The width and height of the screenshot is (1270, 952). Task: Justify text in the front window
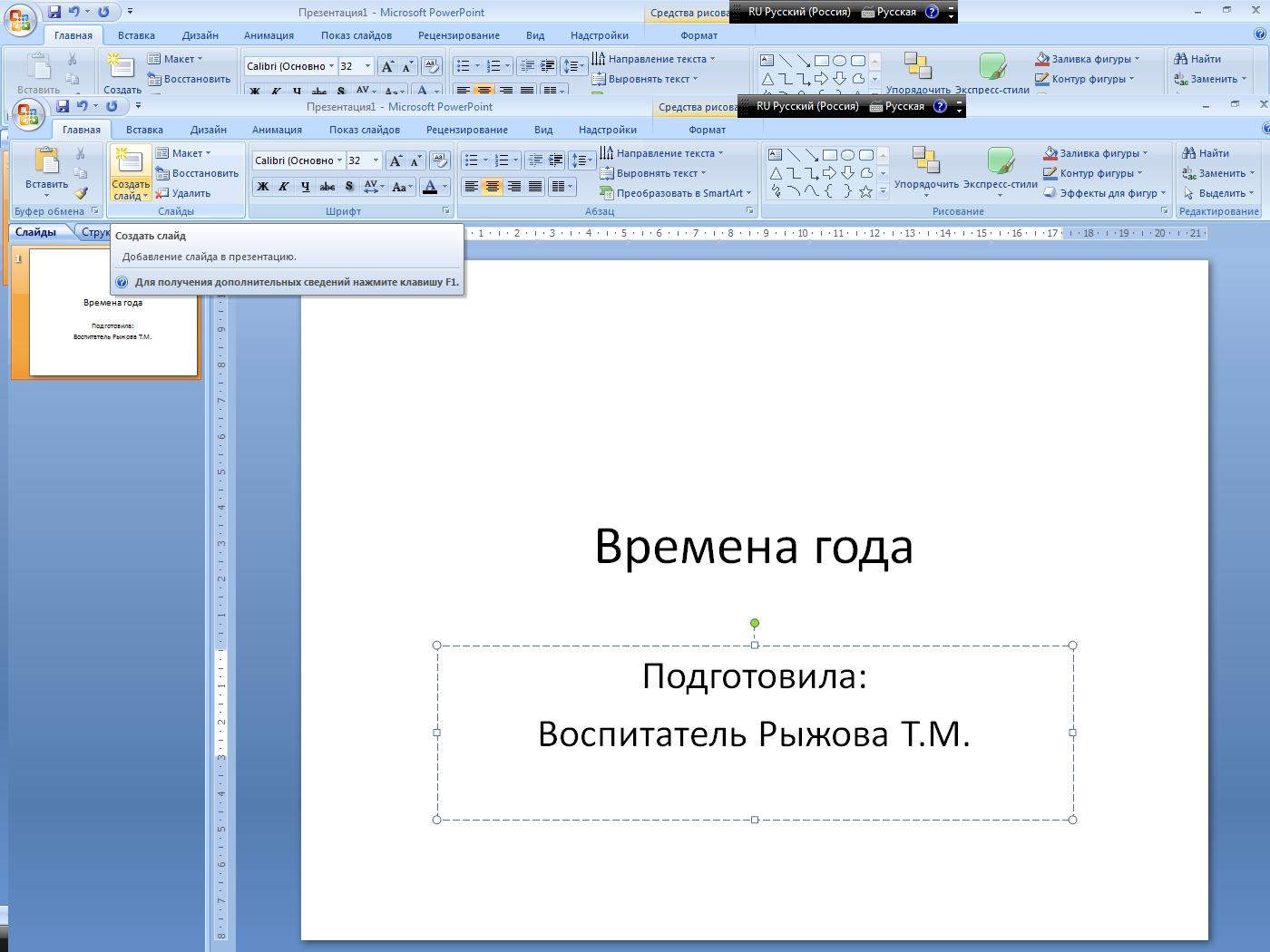click(x=535, y=187)
